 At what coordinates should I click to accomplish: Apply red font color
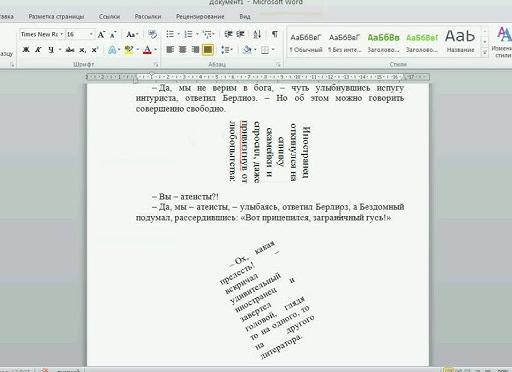click(147, 50)
